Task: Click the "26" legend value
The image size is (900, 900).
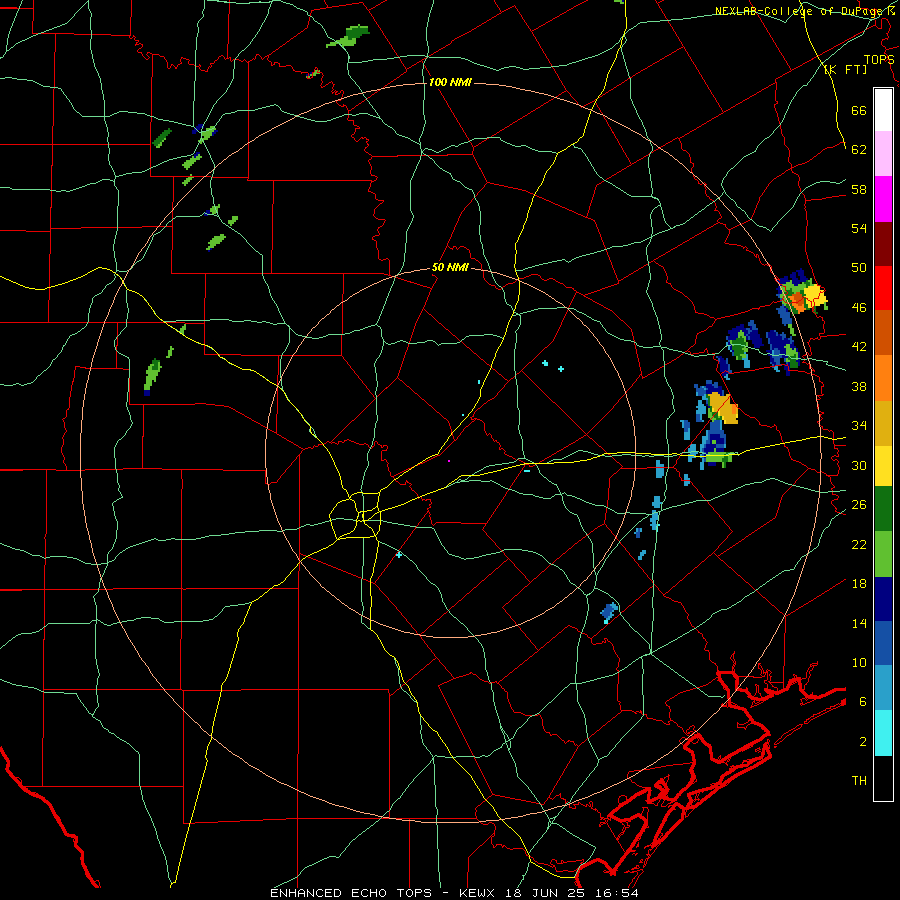Action: pyautogui.click(x=859, y=505)
